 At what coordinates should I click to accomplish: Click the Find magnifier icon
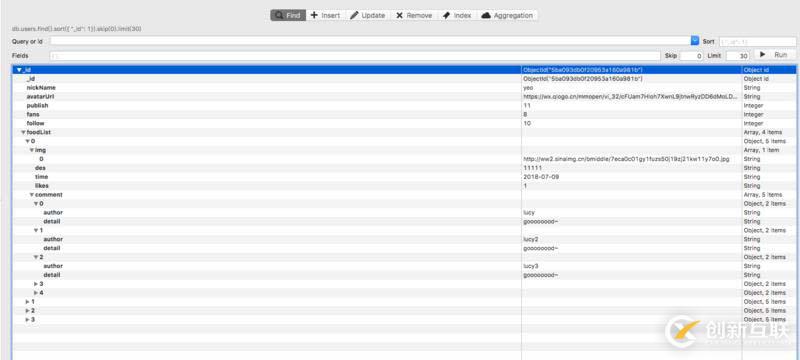pos(279,15)
